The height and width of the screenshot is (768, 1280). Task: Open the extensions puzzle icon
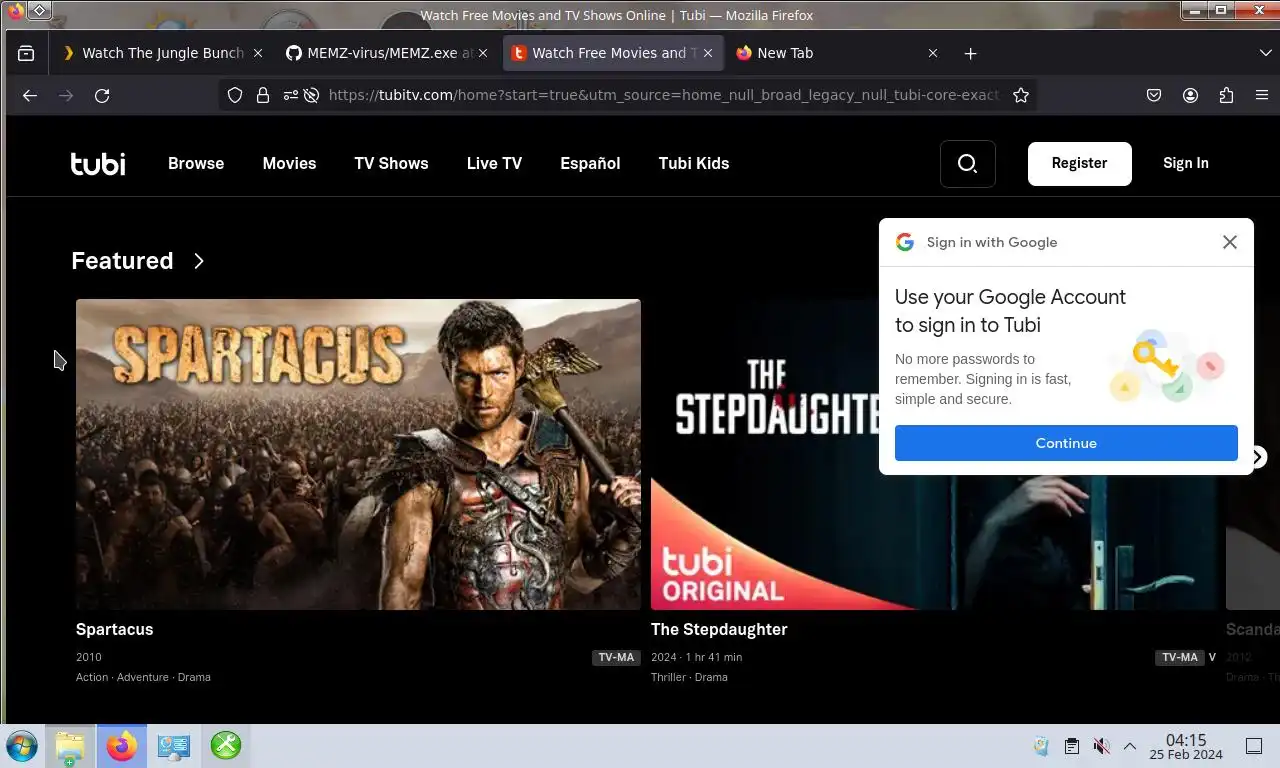coord(1226,95)
